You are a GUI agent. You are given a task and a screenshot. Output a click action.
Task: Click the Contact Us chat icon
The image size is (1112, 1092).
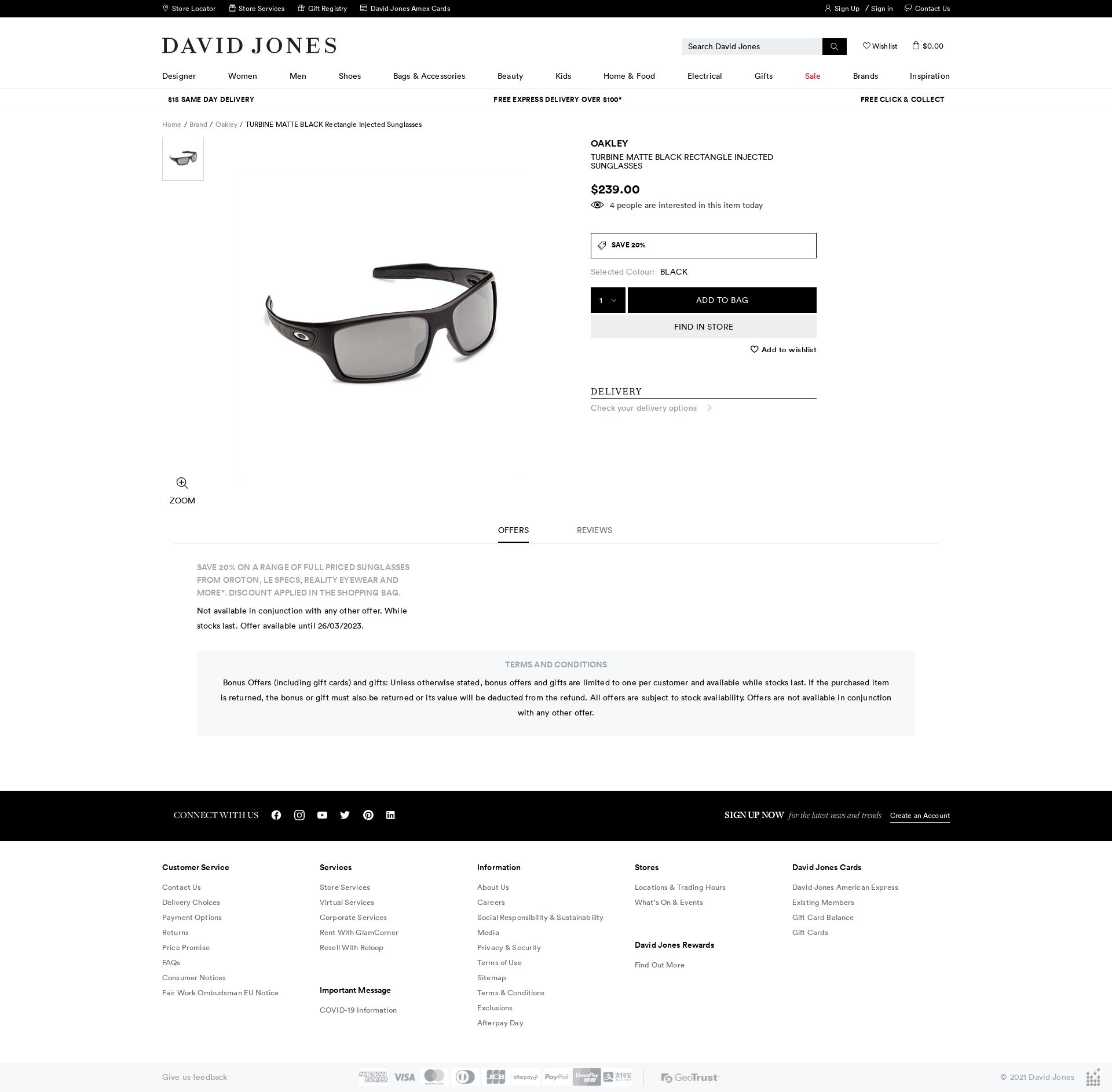pos(908,8)
